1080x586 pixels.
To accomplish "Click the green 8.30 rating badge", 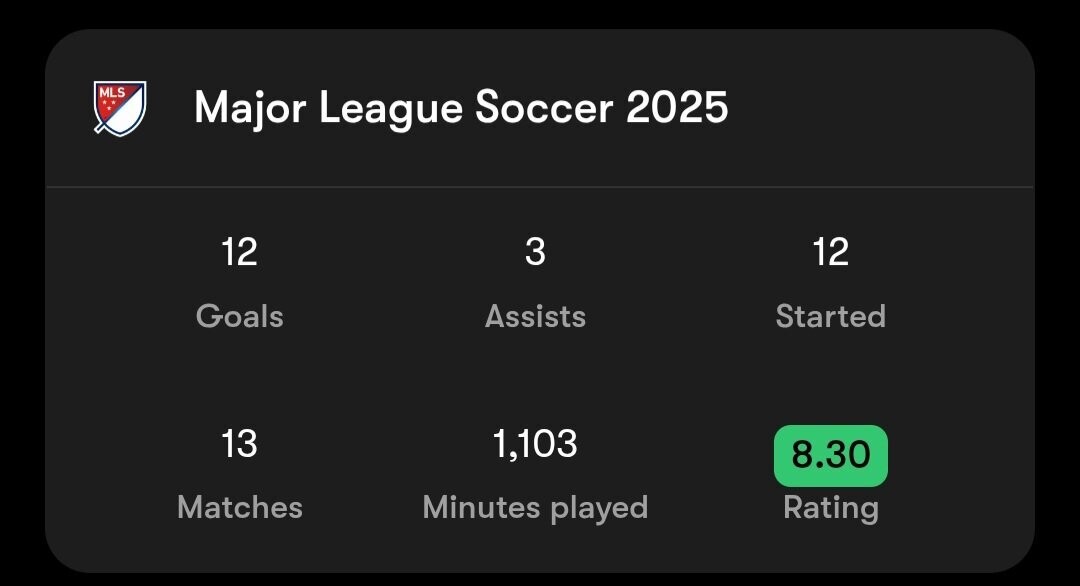I will point(831,455).
